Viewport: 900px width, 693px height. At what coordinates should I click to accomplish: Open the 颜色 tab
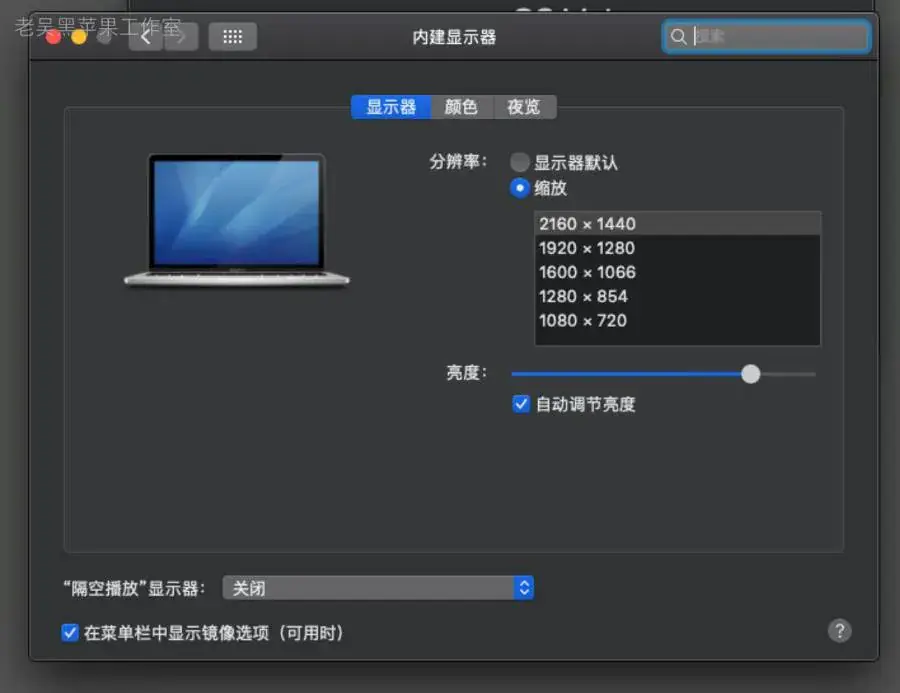(x=461, y=107)
